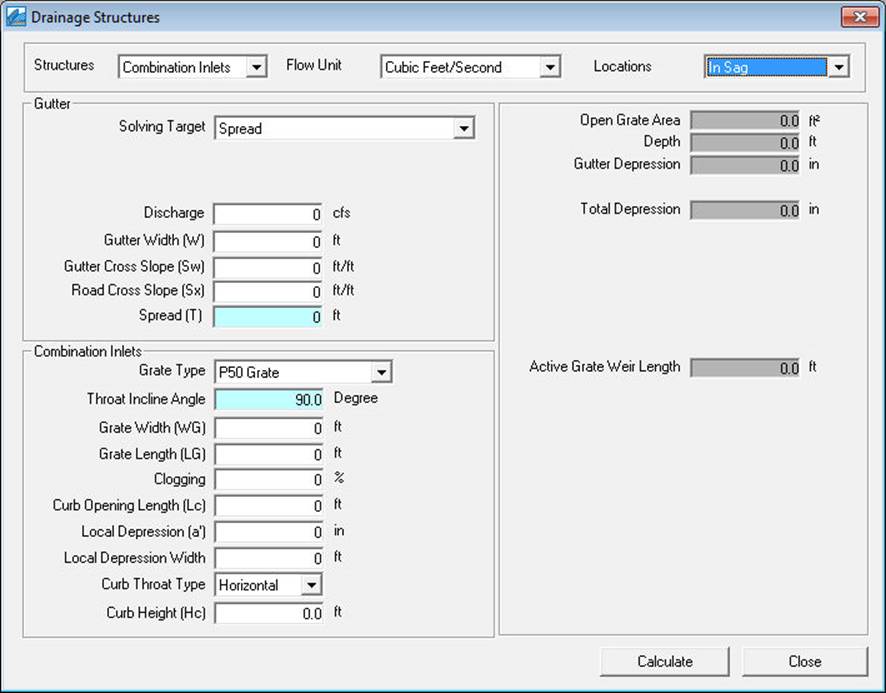Open the Structures dropdown showing Combination Inlets
The image size is (886, 693).
[x=256, y=66]
